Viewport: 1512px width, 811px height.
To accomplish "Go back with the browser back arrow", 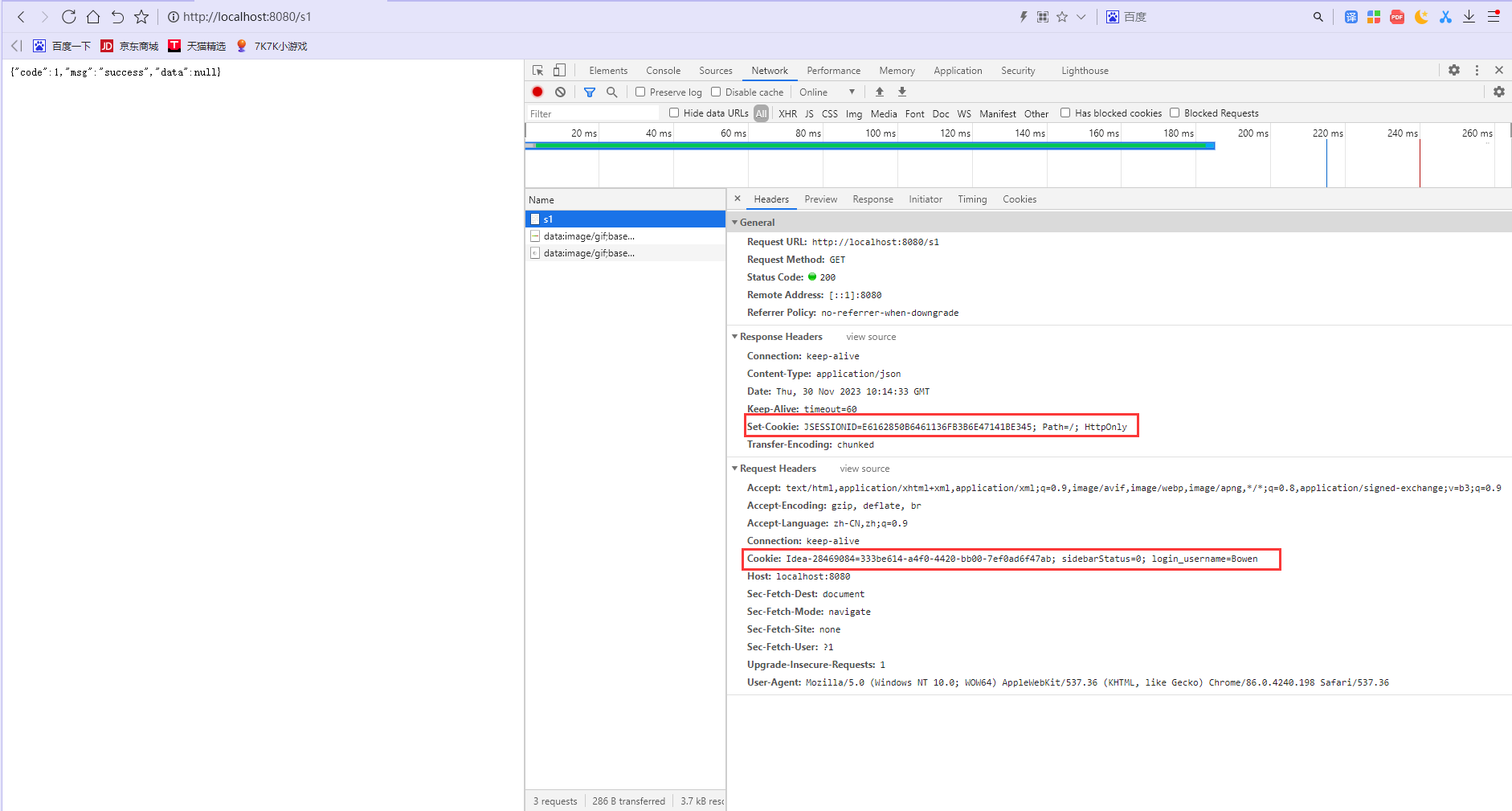I will pos(22,17).
